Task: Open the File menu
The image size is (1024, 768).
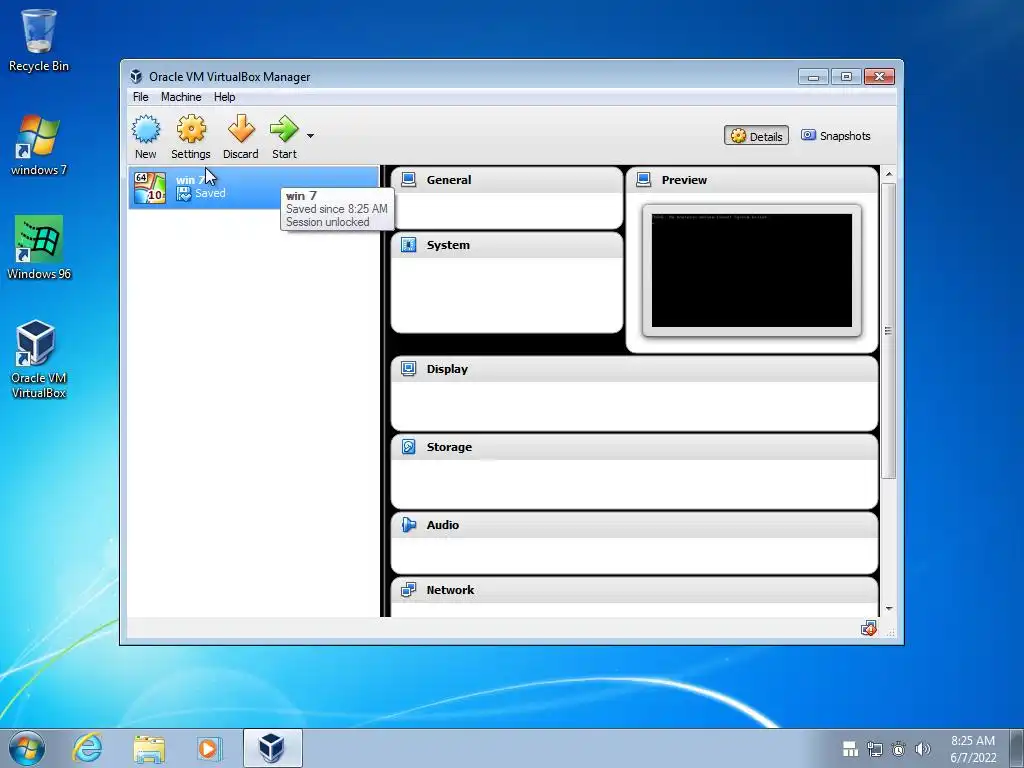Action: (x=140, y=97)
